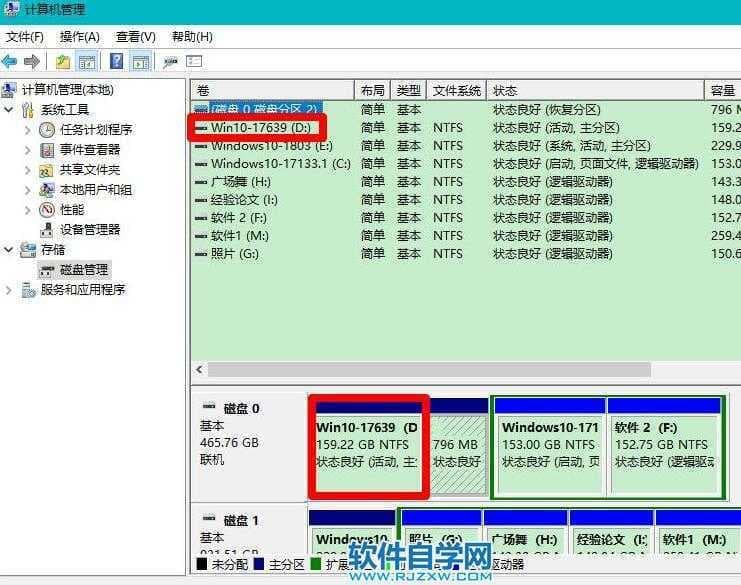
Task: Click the Device Manager icon in tree
Action: [x=47, y=230]
